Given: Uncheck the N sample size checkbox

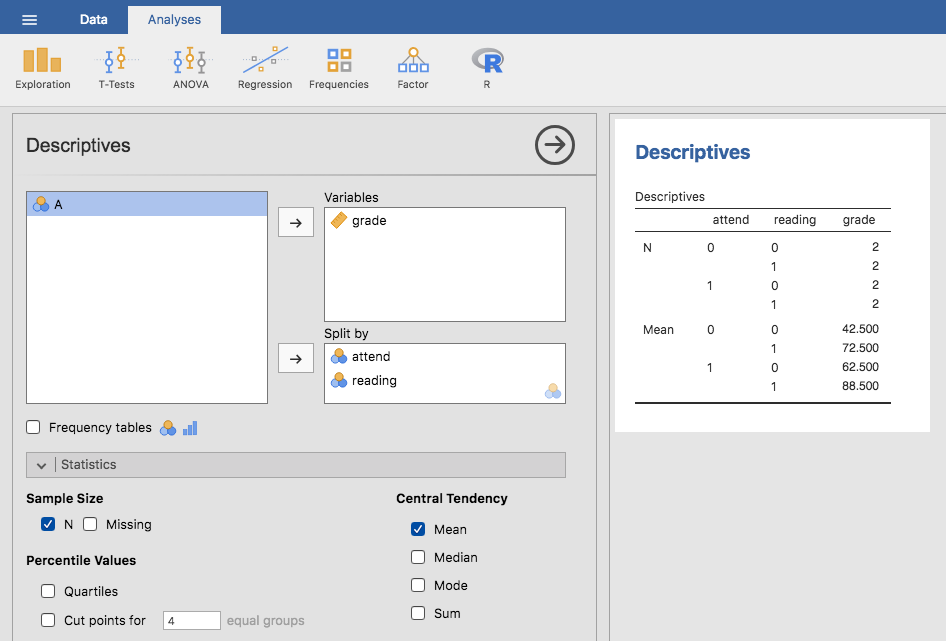Looking at the screenshot, I should (x=48, y=524).
